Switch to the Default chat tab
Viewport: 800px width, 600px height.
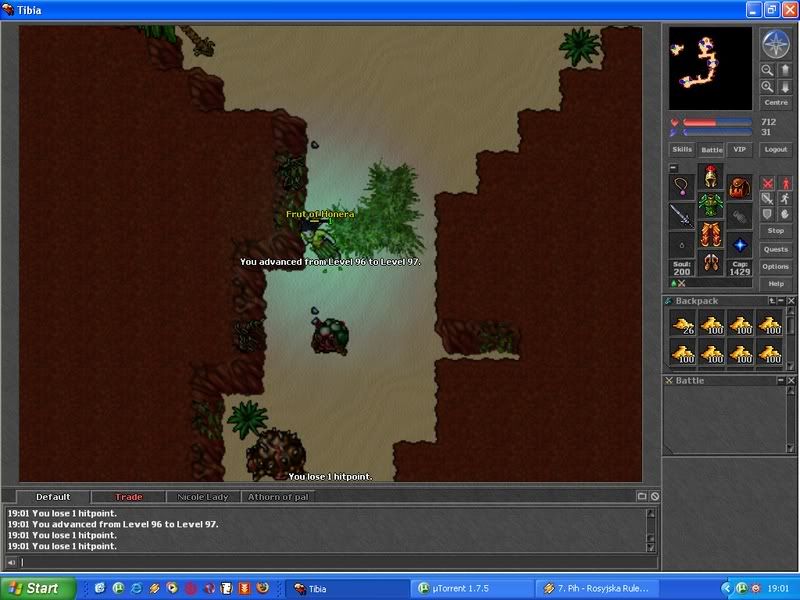(53, 497)
